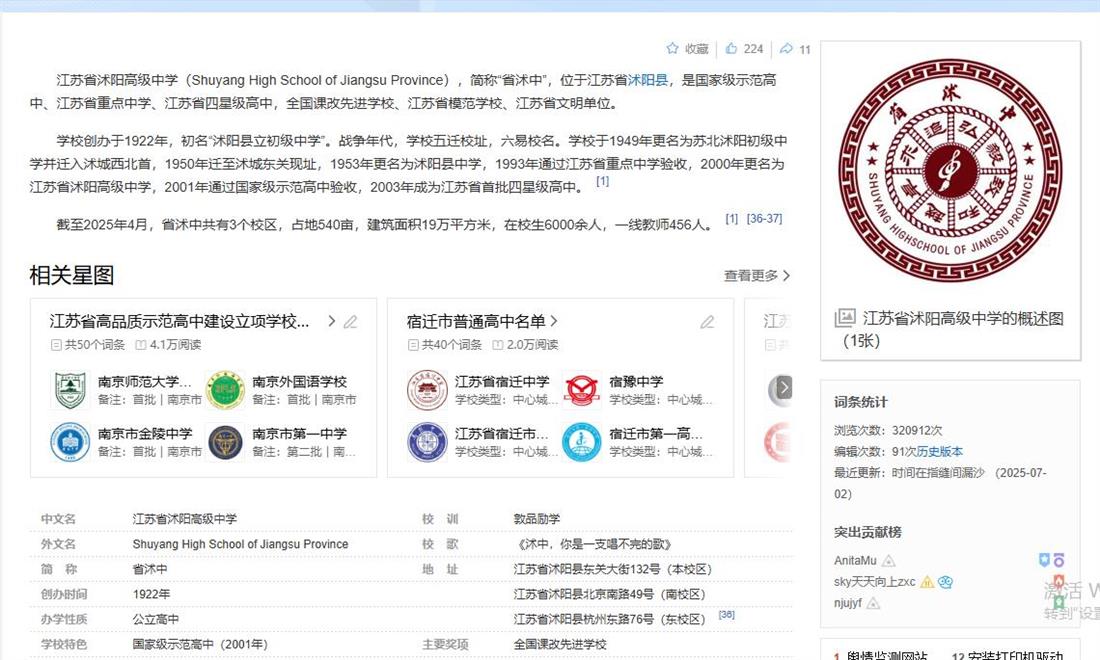Open the 历史版本 link
Screen dimensions: 1100x660
[939, 451]
